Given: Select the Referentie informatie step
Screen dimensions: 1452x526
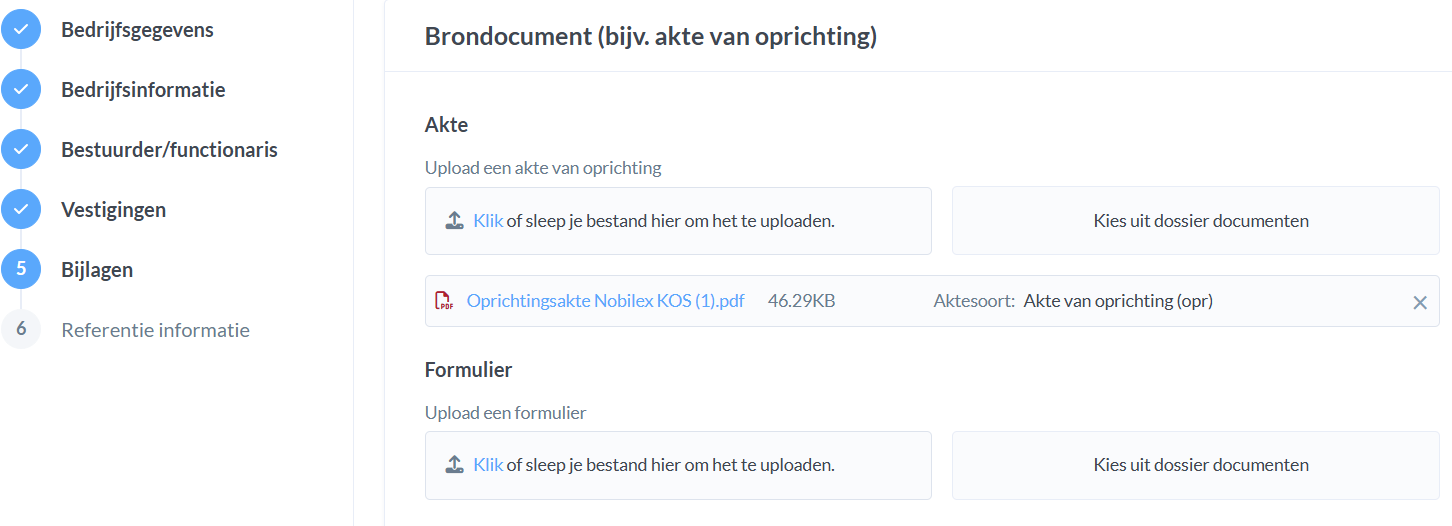Looking at the screenshot, I should click(155, 330).
